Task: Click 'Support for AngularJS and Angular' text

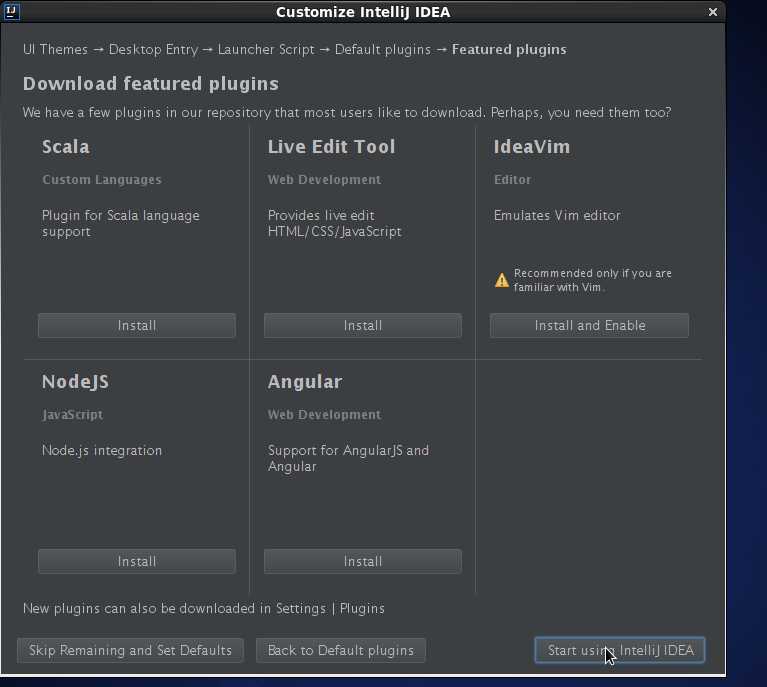Action: click(348, 458)
